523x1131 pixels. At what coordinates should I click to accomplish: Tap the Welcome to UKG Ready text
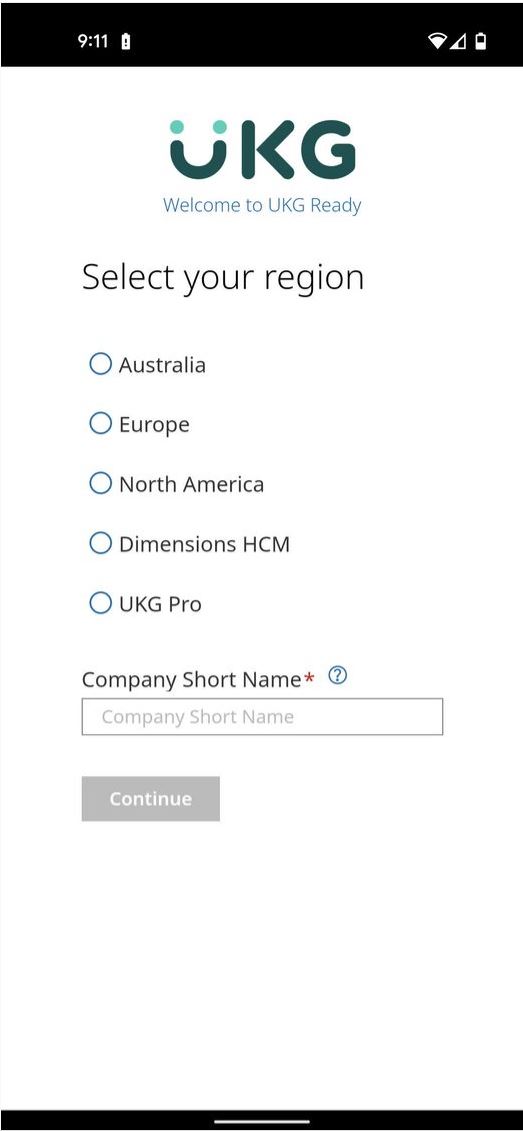pos(262,206)
